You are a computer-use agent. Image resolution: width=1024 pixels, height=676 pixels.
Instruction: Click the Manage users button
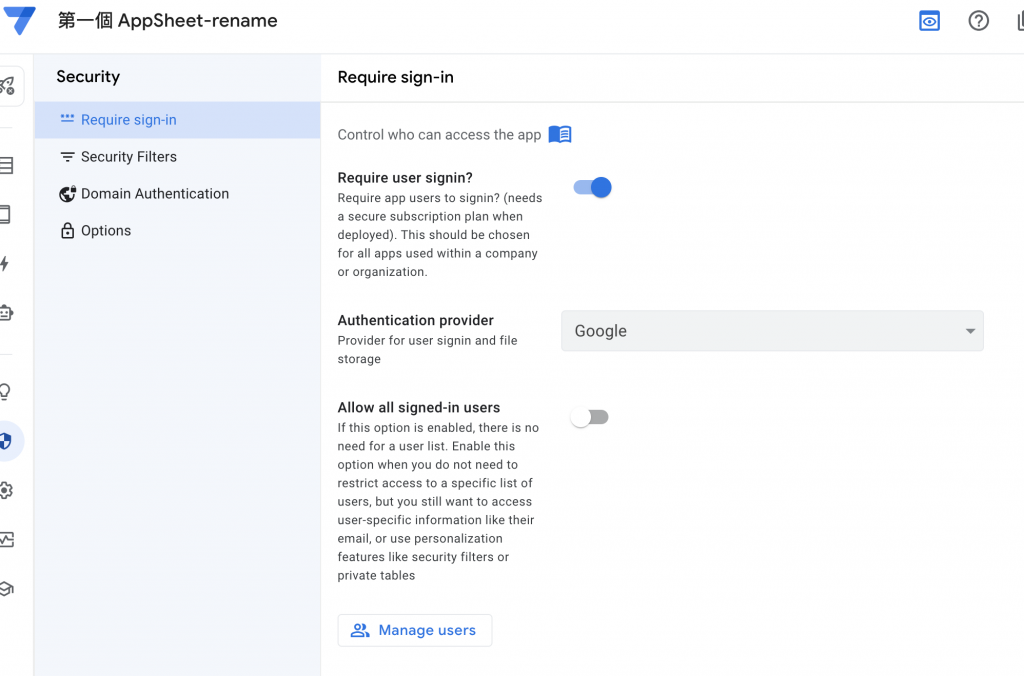point(414,630)
